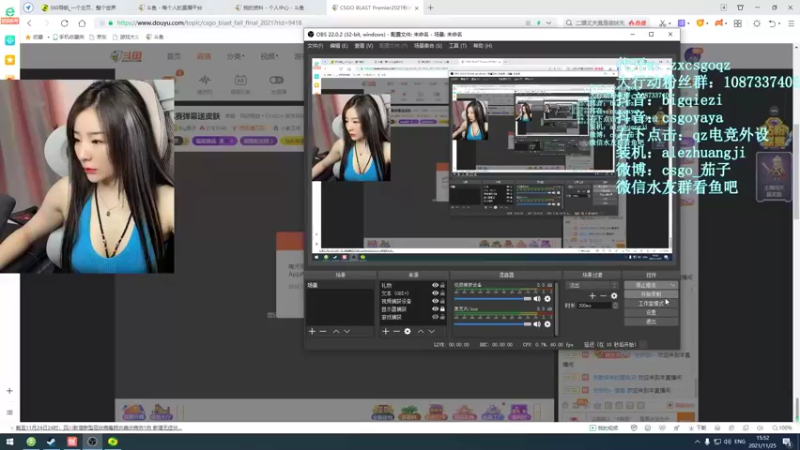Open the Windows Start menu

(10, 441)
